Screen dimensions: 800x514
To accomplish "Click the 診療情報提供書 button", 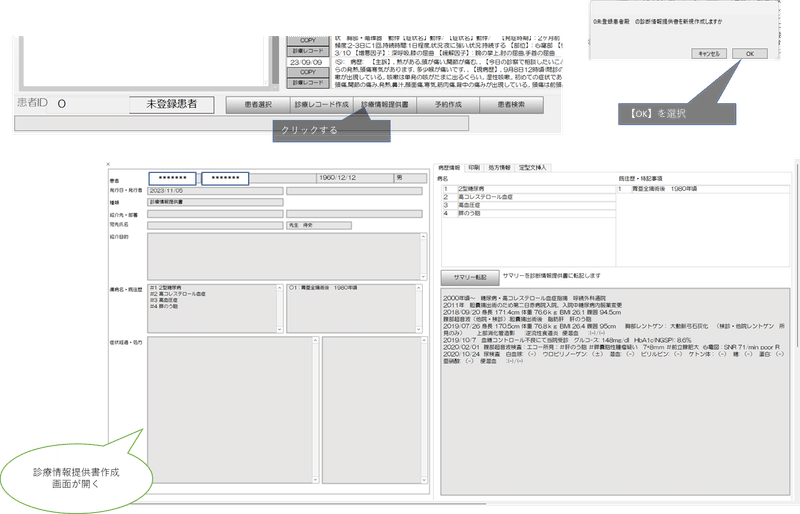I will pyautogui.click(x=385, y=105).
